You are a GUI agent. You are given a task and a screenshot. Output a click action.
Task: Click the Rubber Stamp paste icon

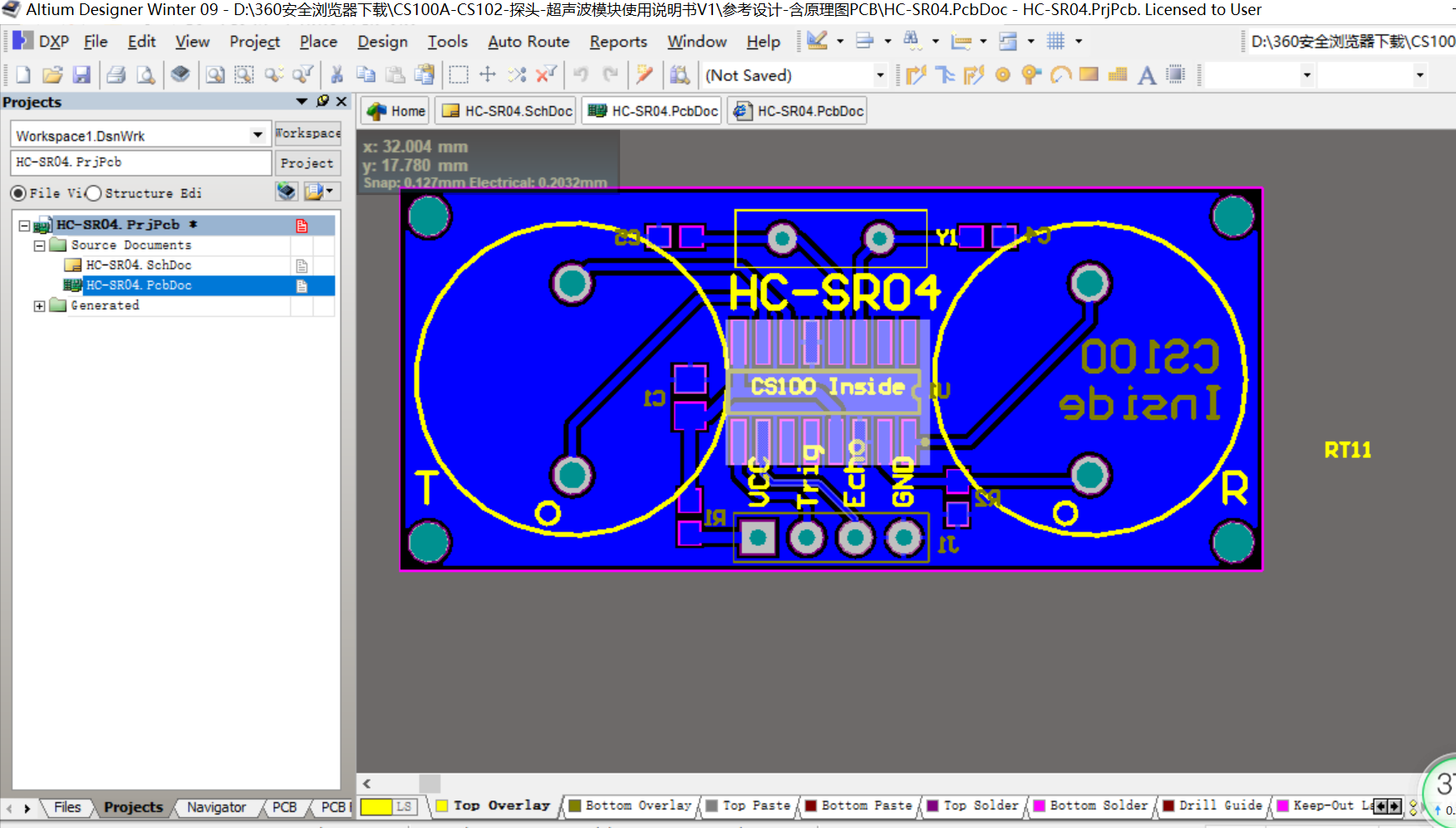click(x=425, y=75)
